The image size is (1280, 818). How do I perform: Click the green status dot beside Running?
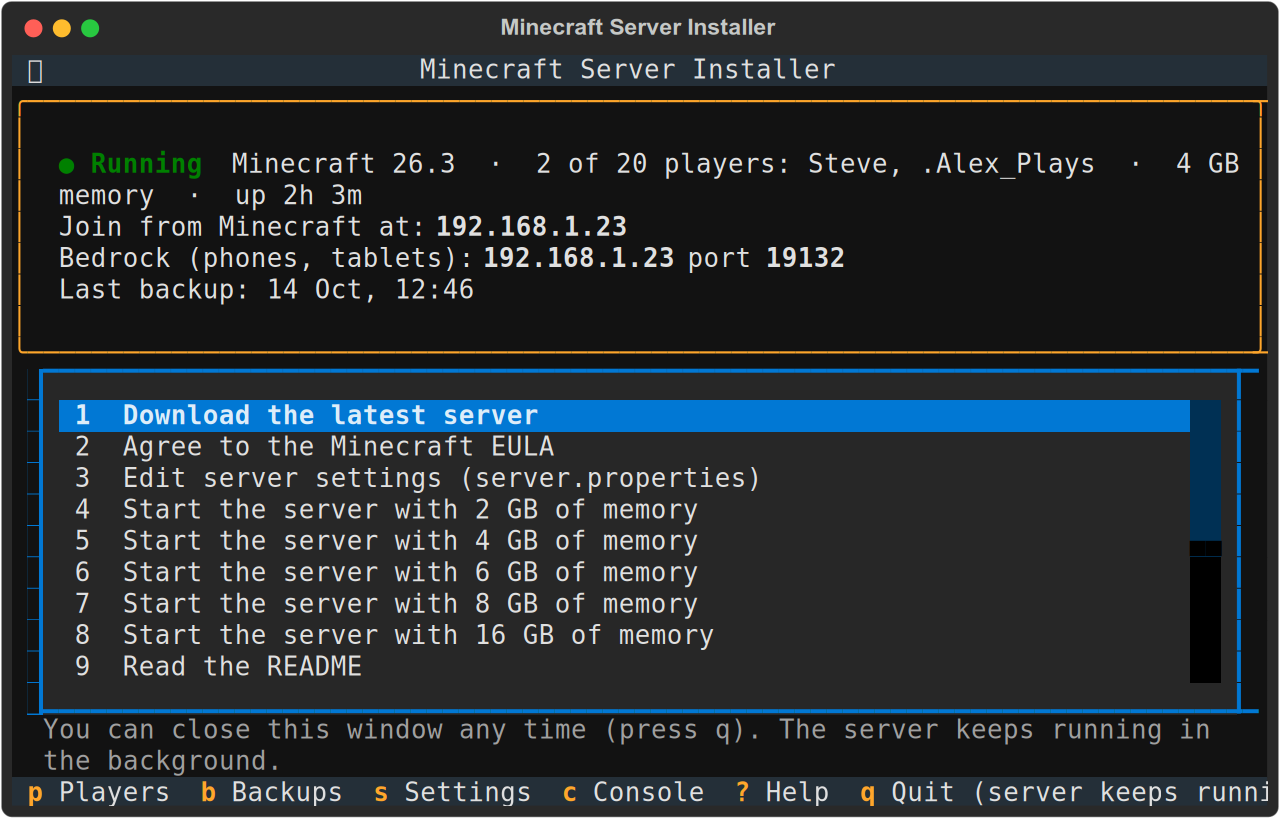67,164
